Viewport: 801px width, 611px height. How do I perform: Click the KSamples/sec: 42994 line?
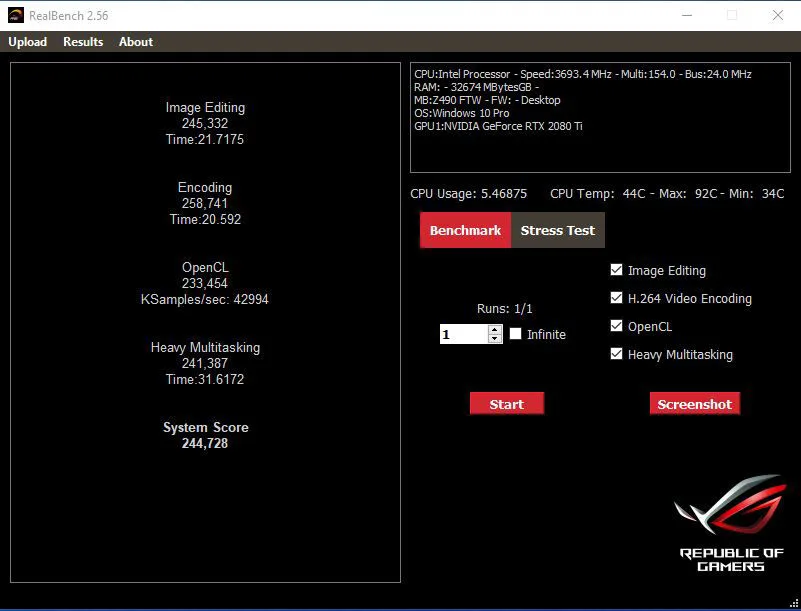[205, 299]
